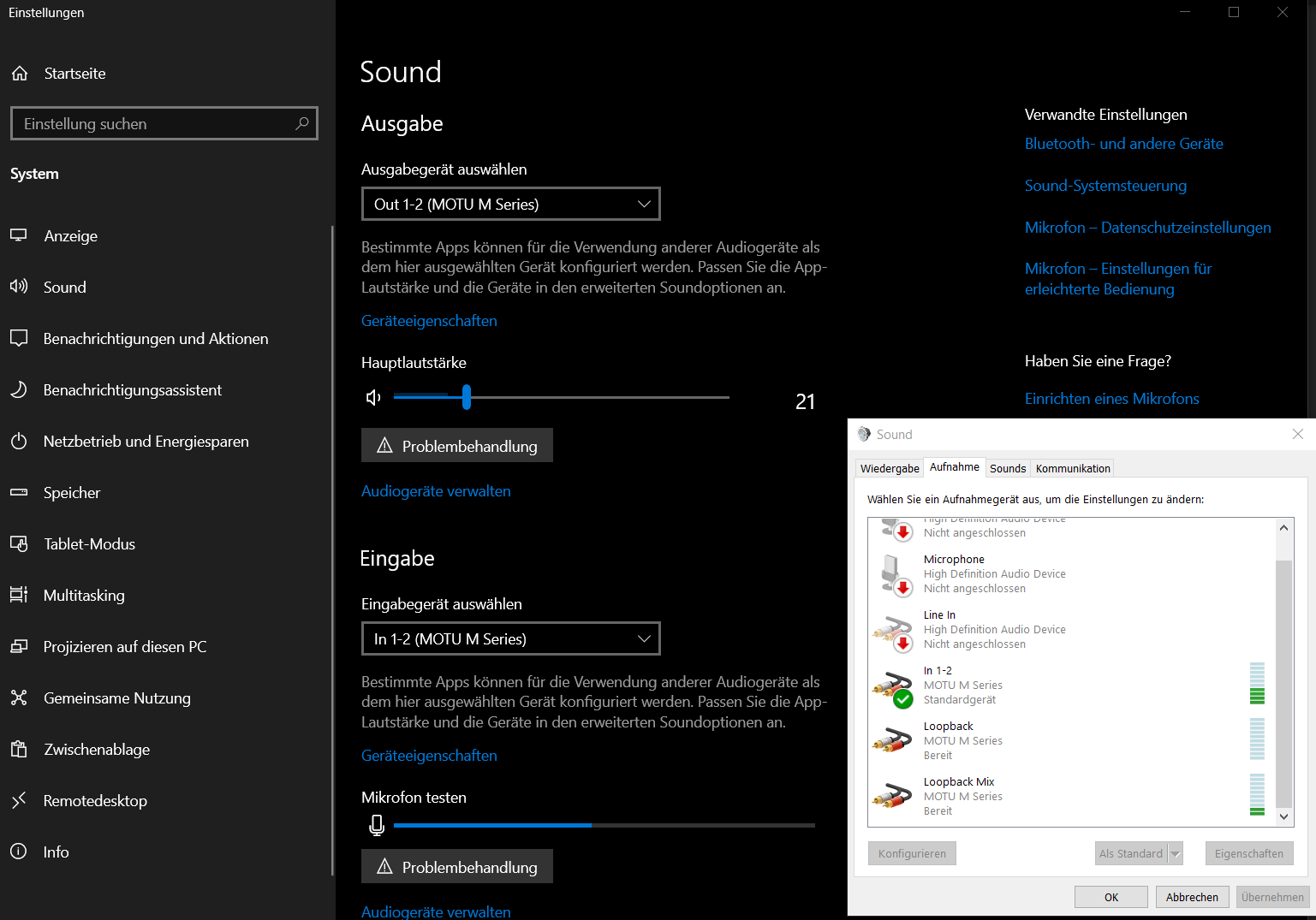Click the Anzeige display icon
1316x920 pixels.
point(19,235)
